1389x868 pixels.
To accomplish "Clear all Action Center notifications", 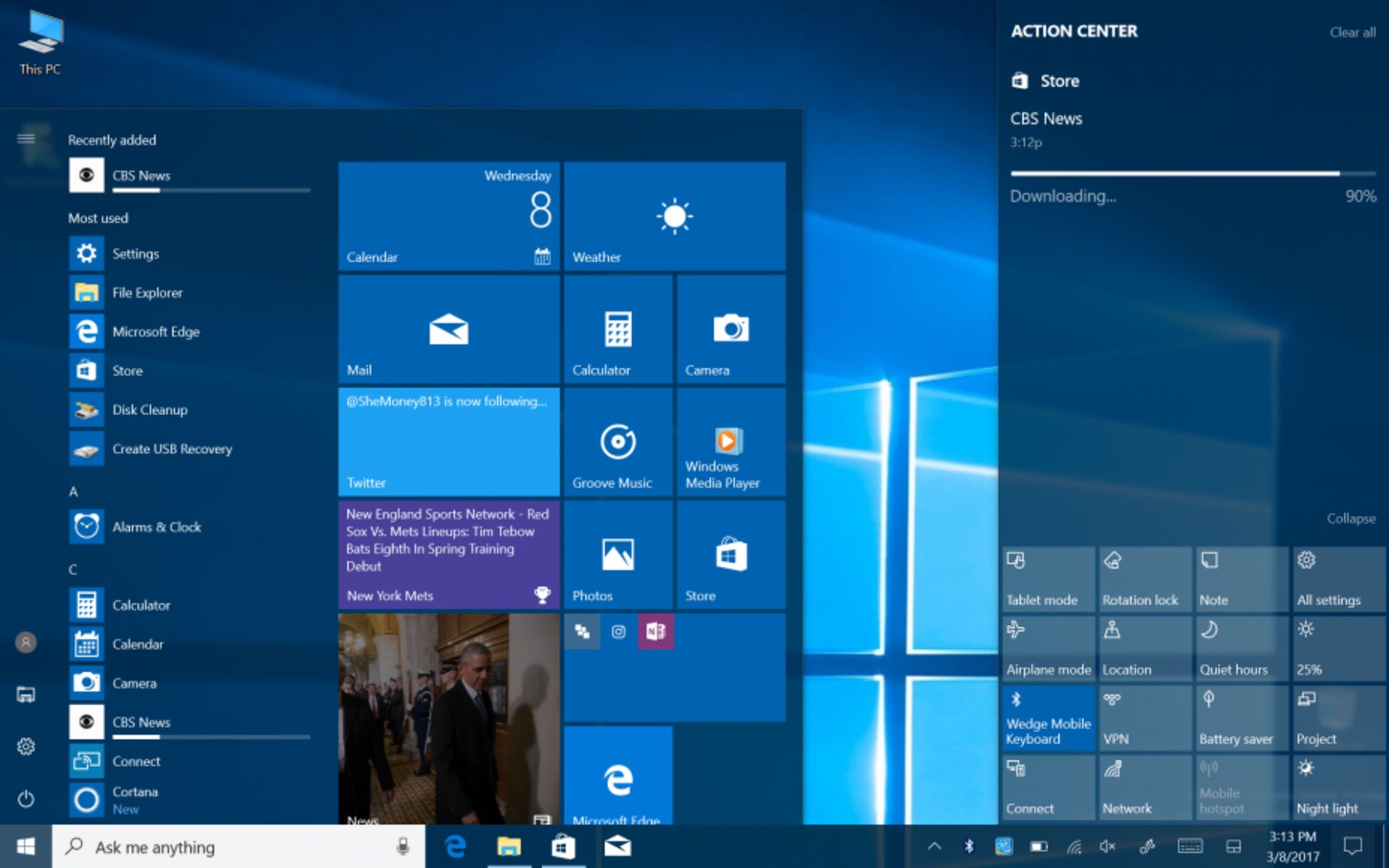I will (1352, 33).
